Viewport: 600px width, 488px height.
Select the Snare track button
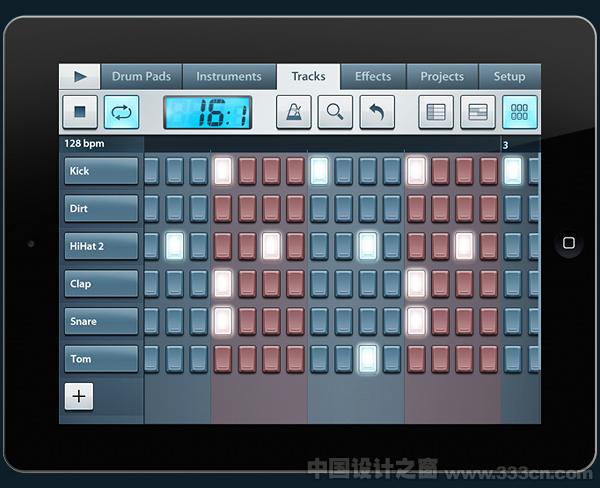tap(101, 321)
